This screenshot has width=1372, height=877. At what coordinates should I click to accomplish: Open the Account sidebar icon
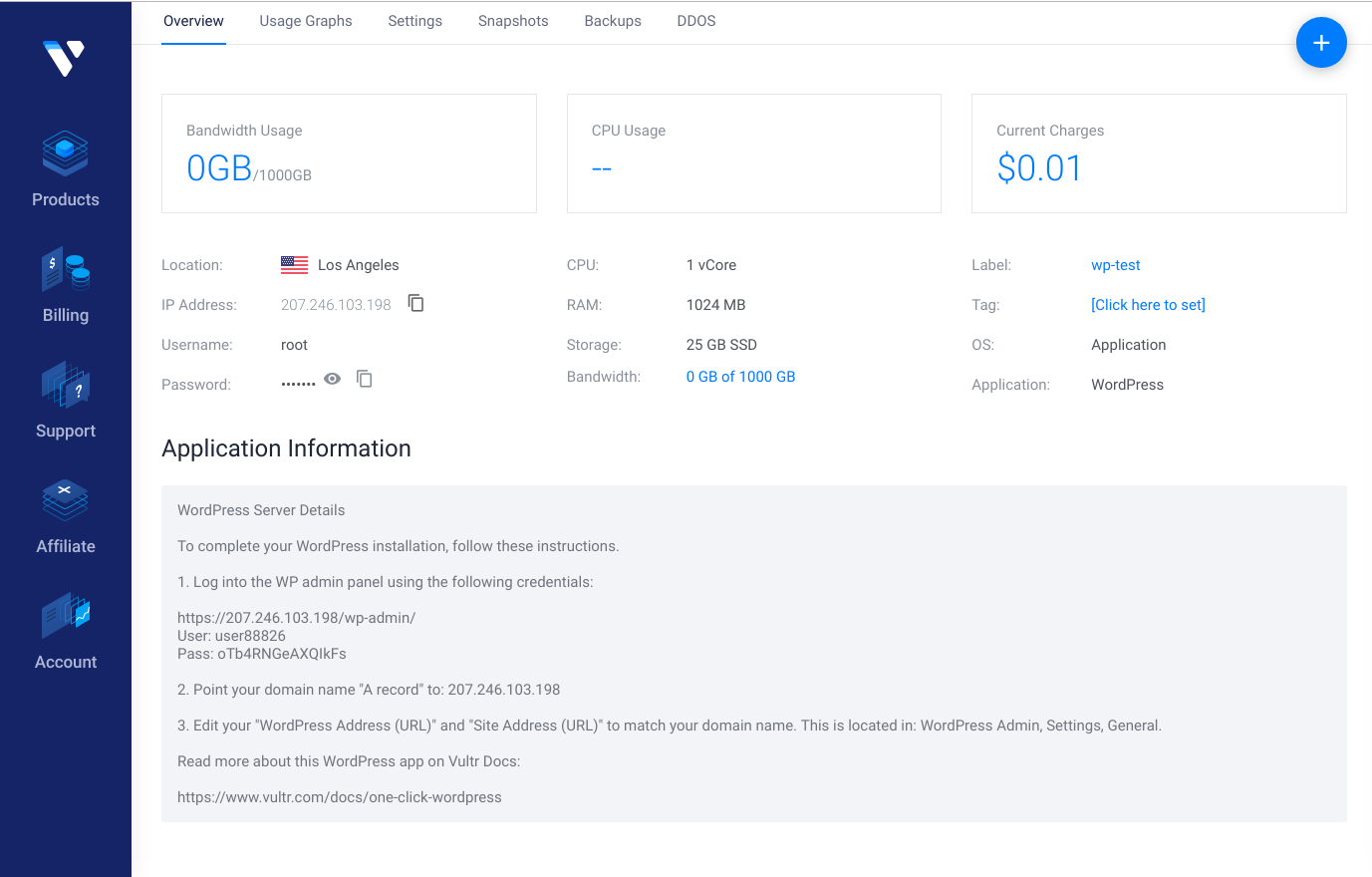click(x=66, y=617)
